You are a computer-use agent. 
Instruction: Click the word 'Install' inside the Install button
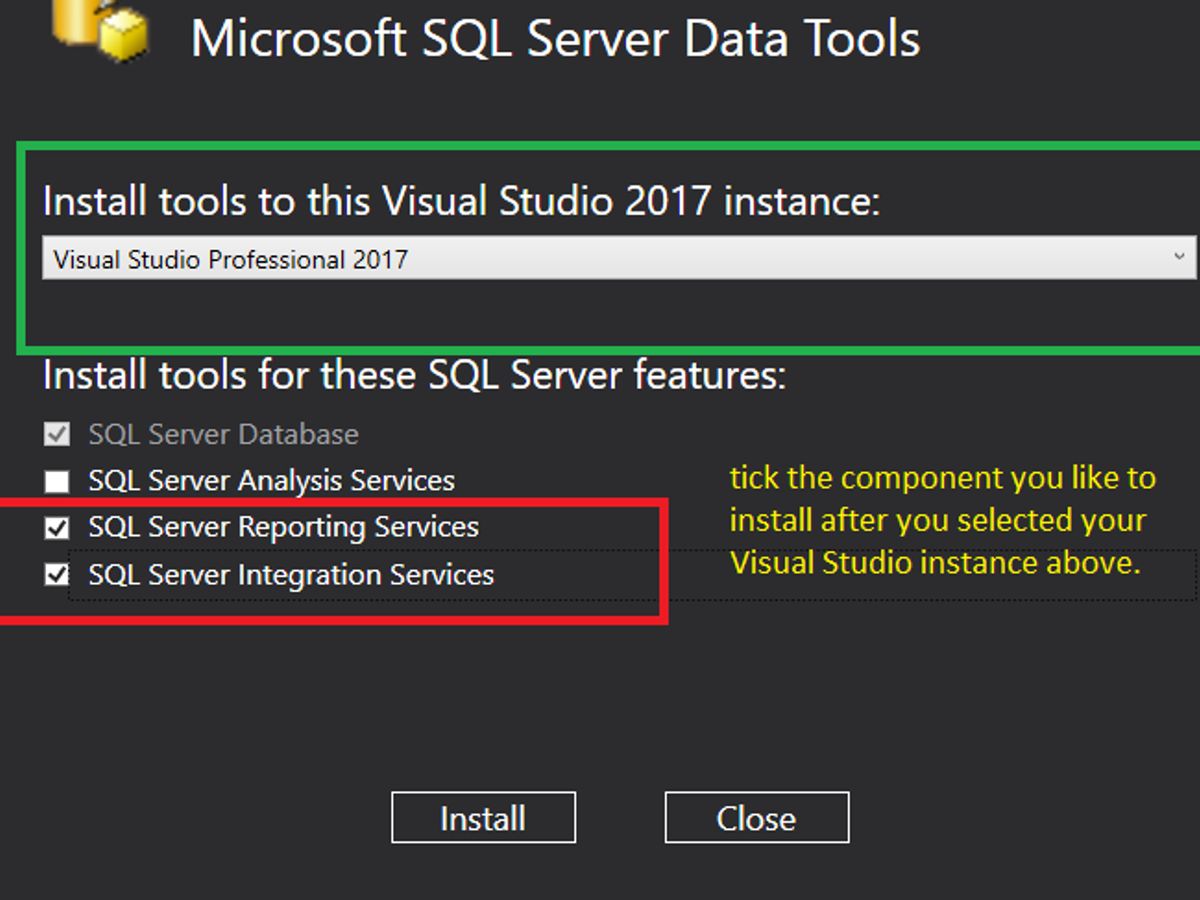(483, 819)
